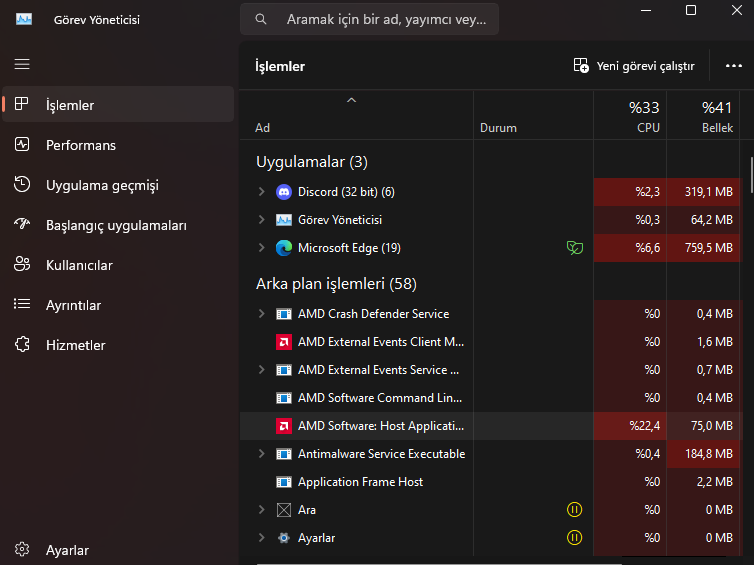Click the run new task icon
Screen dimensions: 754x565
coord(581,66)
